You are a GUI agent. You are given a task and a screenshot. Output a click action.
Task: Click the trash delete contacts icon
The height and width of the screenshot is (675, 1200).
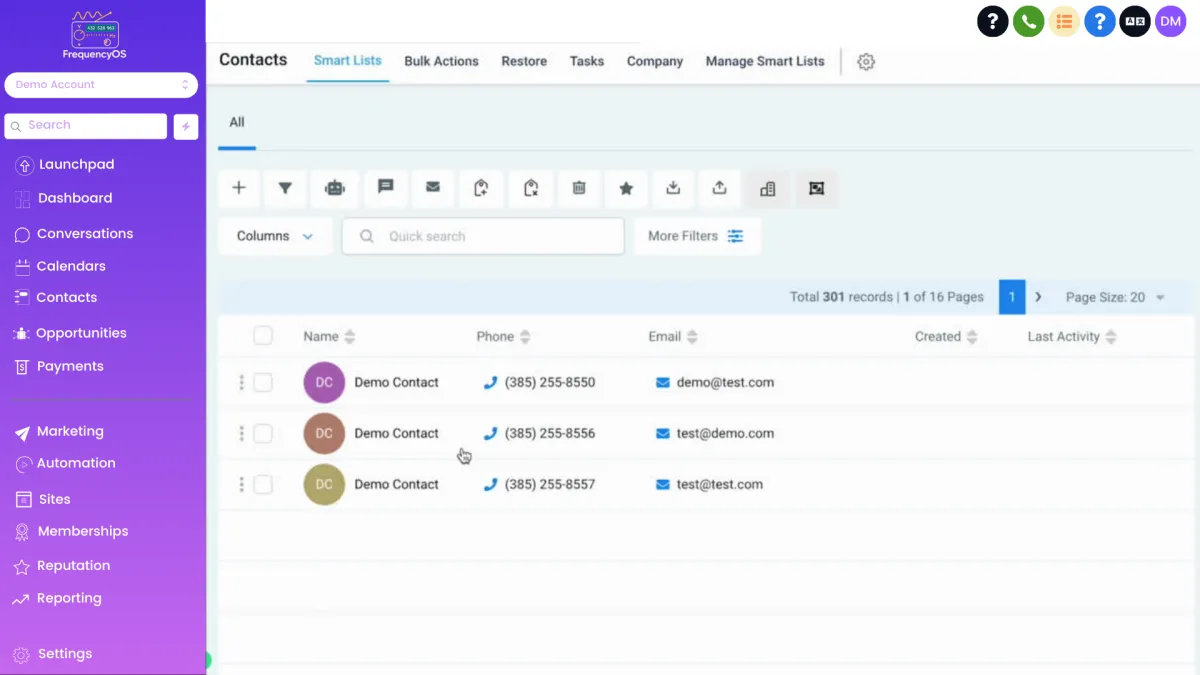point(578,188)
